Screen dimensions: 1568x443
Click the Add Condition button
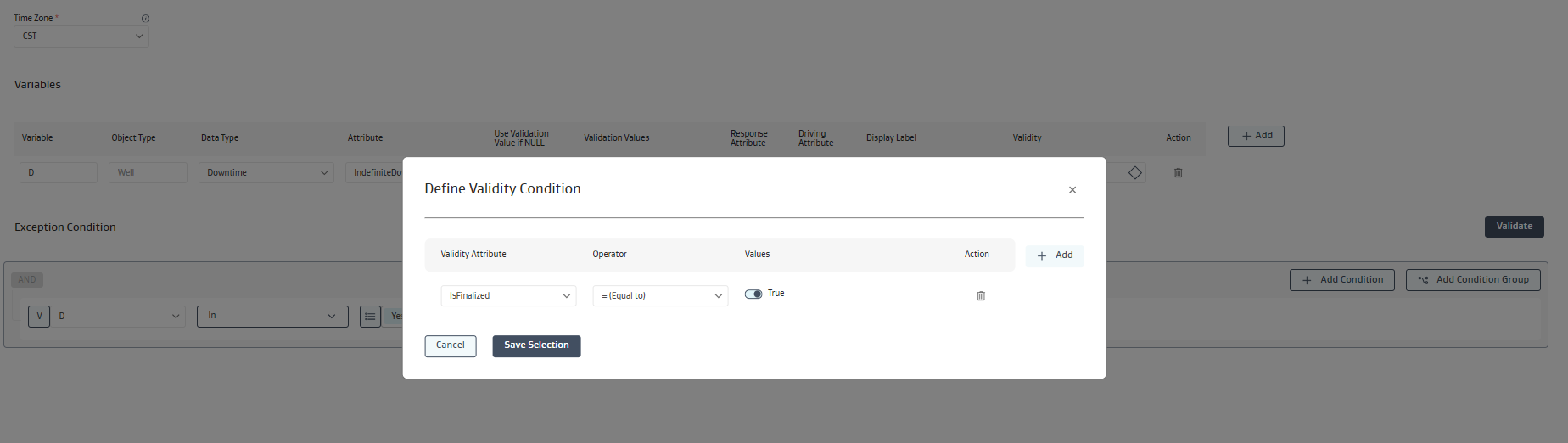point(1341,280)
